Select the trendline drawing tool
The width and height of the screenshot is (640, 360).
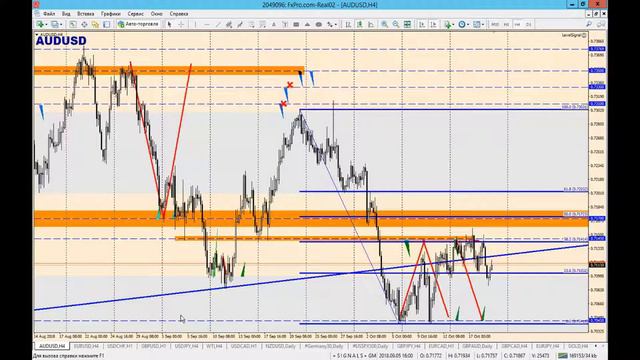218,24
